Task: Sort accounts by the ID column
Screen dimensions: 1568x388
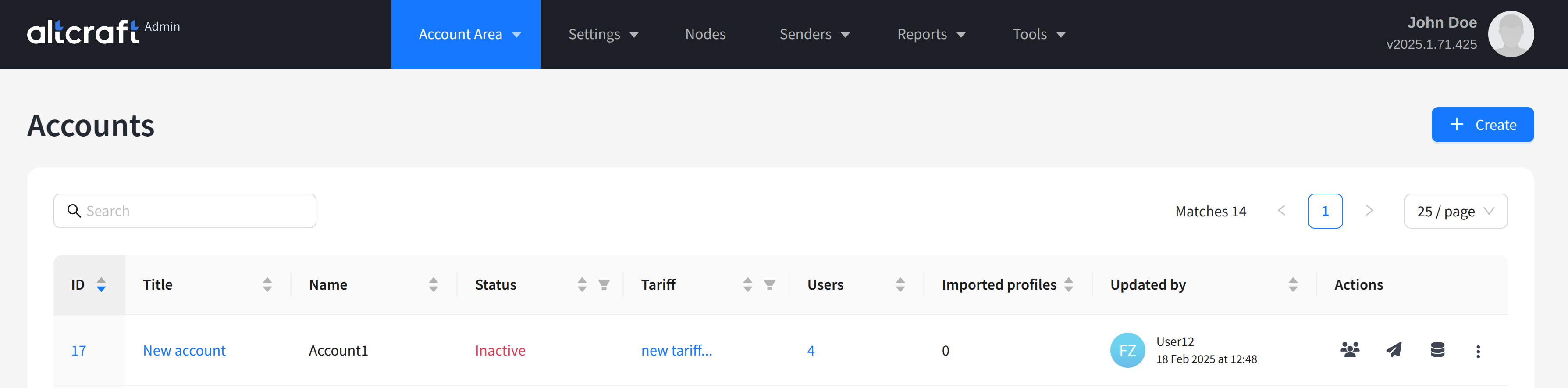Action: pyautogui.click(x=101, y=284)
